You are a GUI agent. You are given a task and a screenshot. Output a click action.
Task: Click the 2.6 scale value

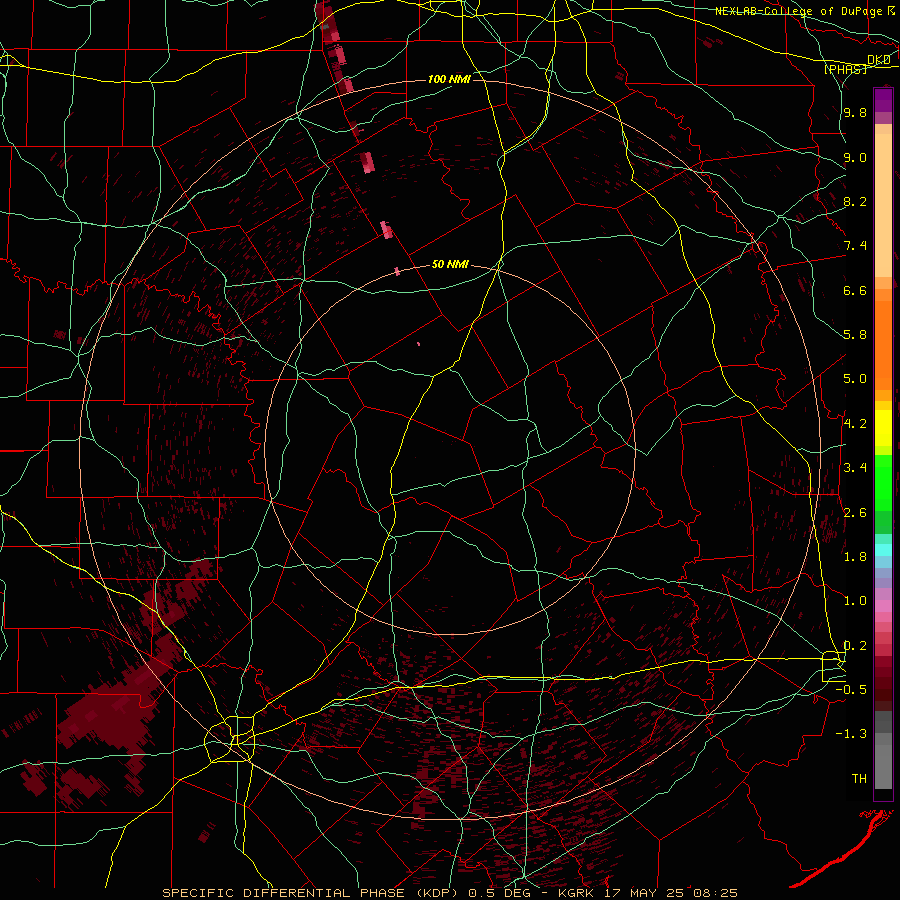click(x=855, y=512)
